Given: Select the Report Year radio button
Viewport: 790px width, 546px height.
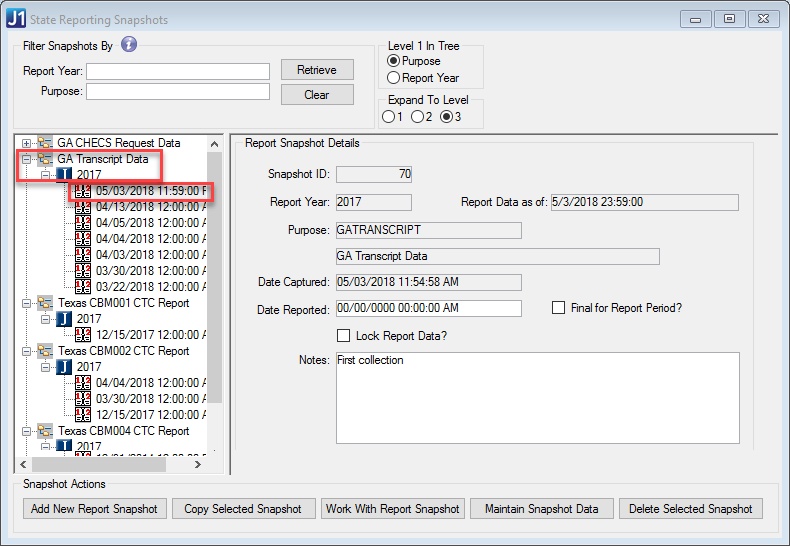Looking at the screenshot, I should (394, 78).
